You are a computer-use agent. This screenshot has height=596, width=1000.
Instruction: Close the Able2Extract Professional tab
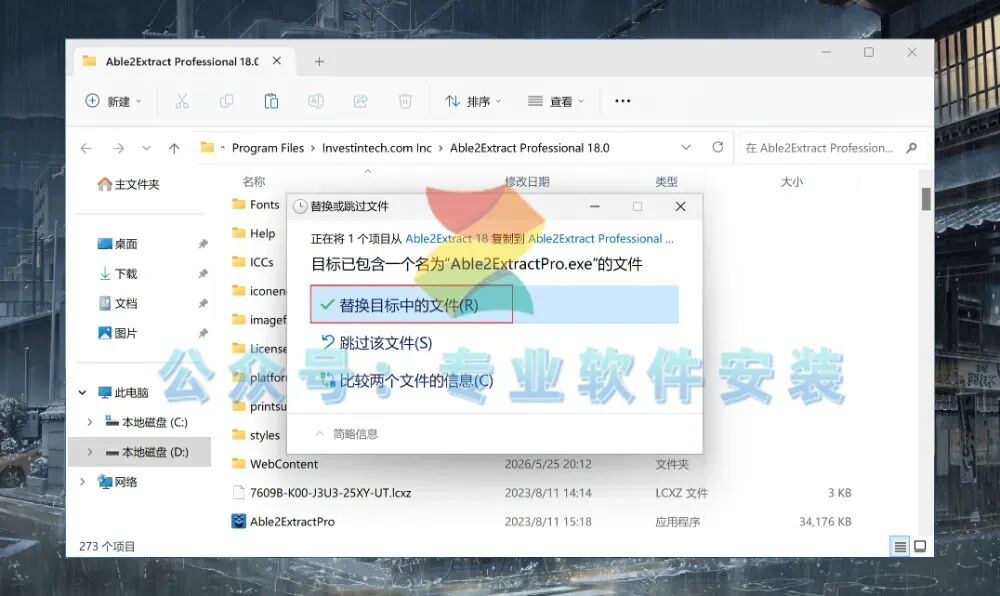coord(277,61)
